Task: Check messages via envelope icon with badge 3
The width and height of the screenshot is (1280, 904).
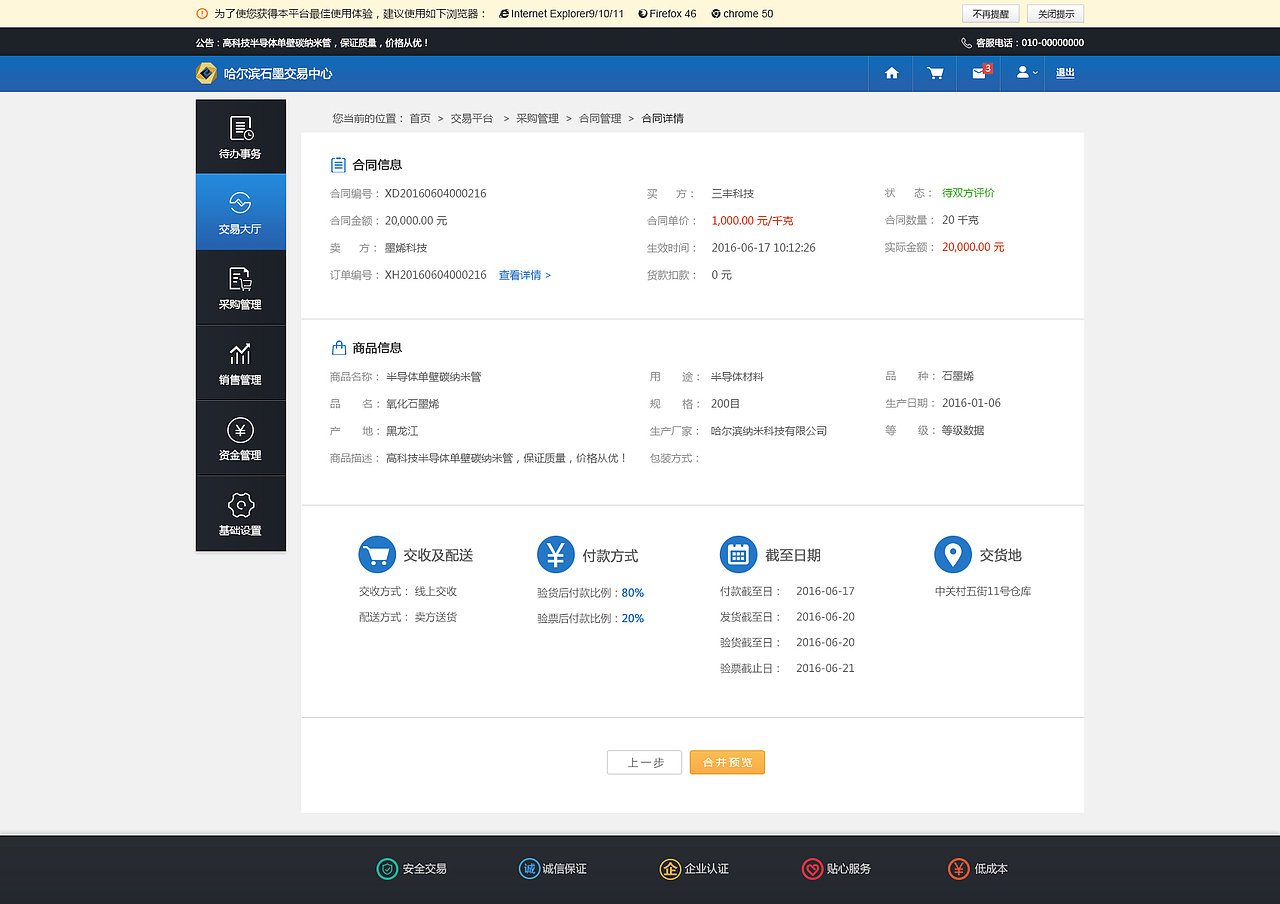Action: click(978, 73)
